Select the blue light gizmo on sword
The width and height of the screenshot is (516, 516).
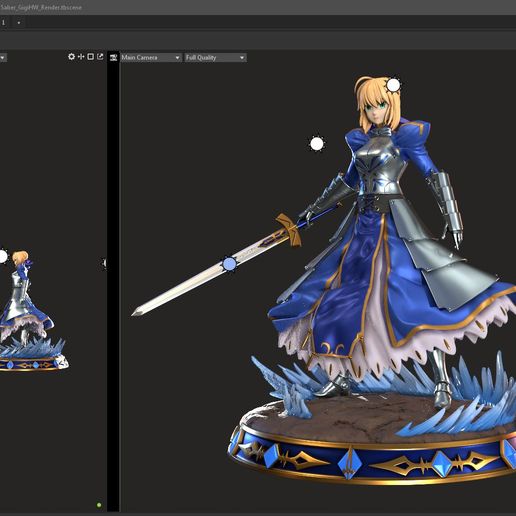[229, 264]
